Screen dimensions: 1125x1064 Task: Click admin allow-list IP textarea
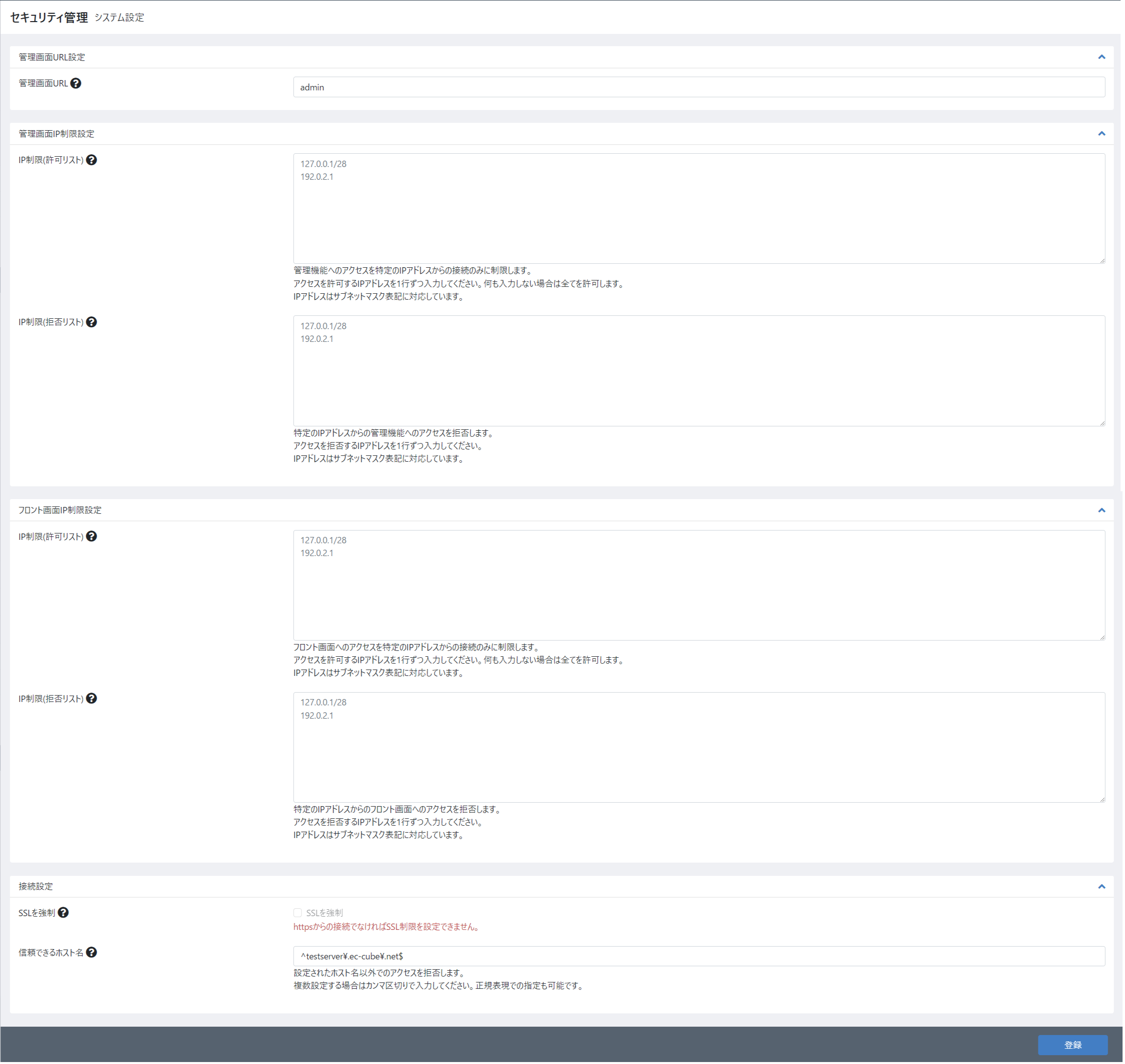point(699,208)
